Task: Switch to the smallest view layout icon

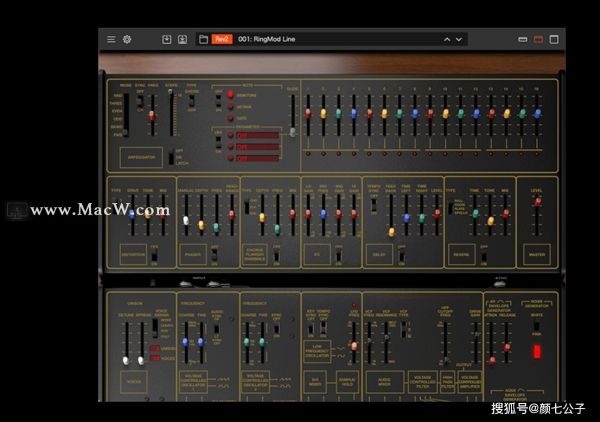Action: [523, 39]
